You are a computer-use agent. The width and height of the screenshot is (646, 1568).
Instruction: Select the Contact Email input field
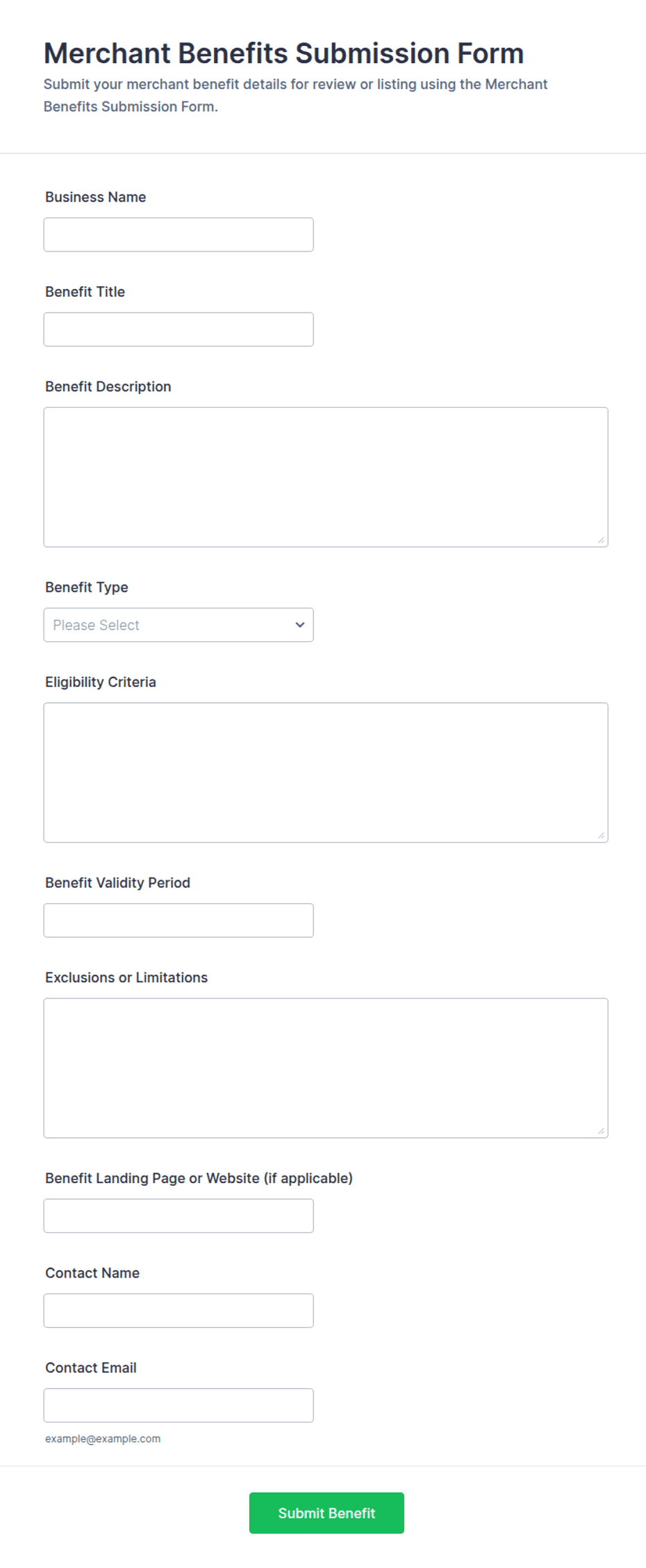(x=179, y=1405)
